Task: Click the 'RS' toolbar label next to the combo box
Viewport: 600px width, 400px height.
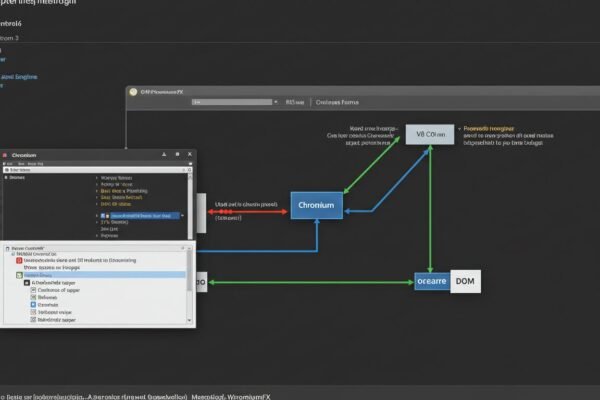Action: tap(295, 102)
